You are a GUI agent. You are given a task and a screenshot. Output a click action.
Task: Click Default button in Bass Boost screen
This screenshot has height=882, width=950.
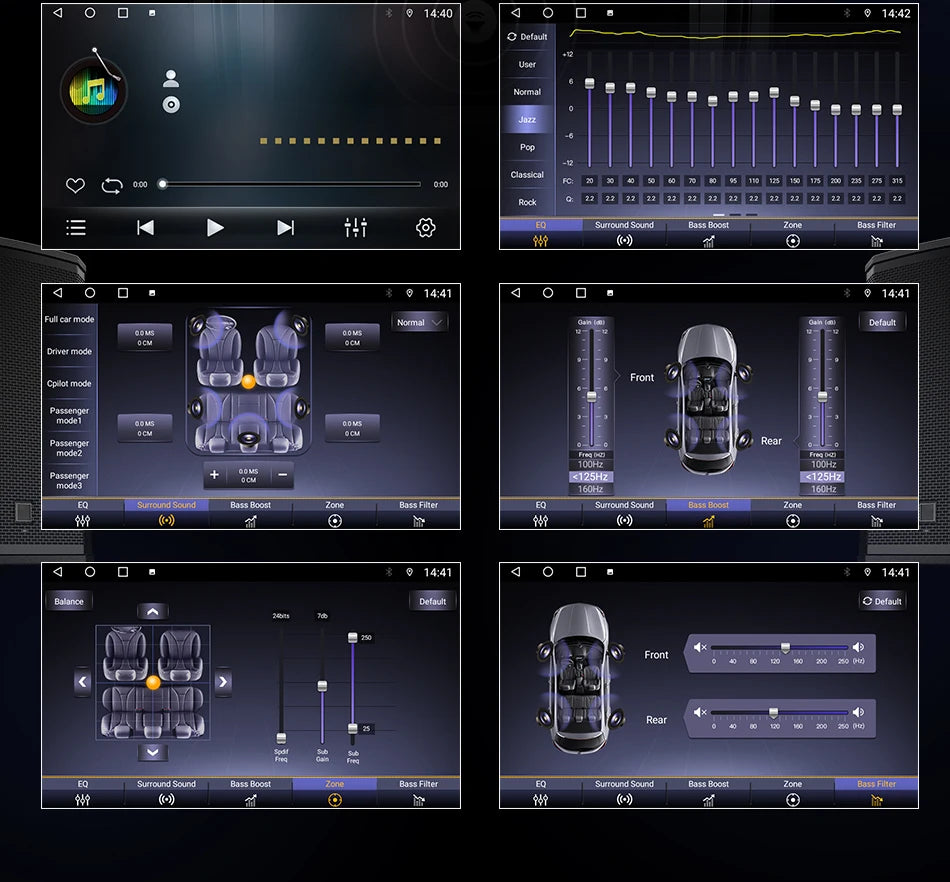(882, 322)
